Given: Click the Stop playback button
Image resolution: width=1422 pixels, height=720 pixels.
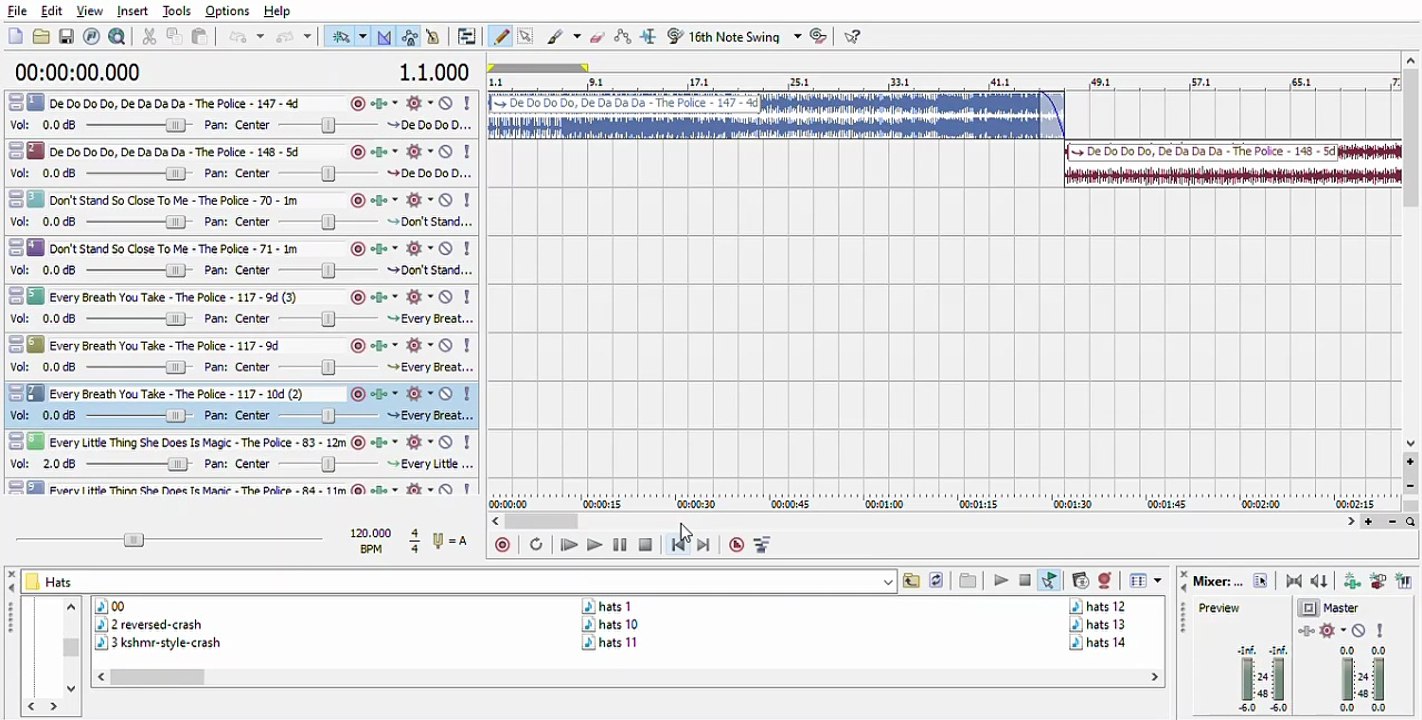Looking at the screenshot, I should click(x=645, y=544).
